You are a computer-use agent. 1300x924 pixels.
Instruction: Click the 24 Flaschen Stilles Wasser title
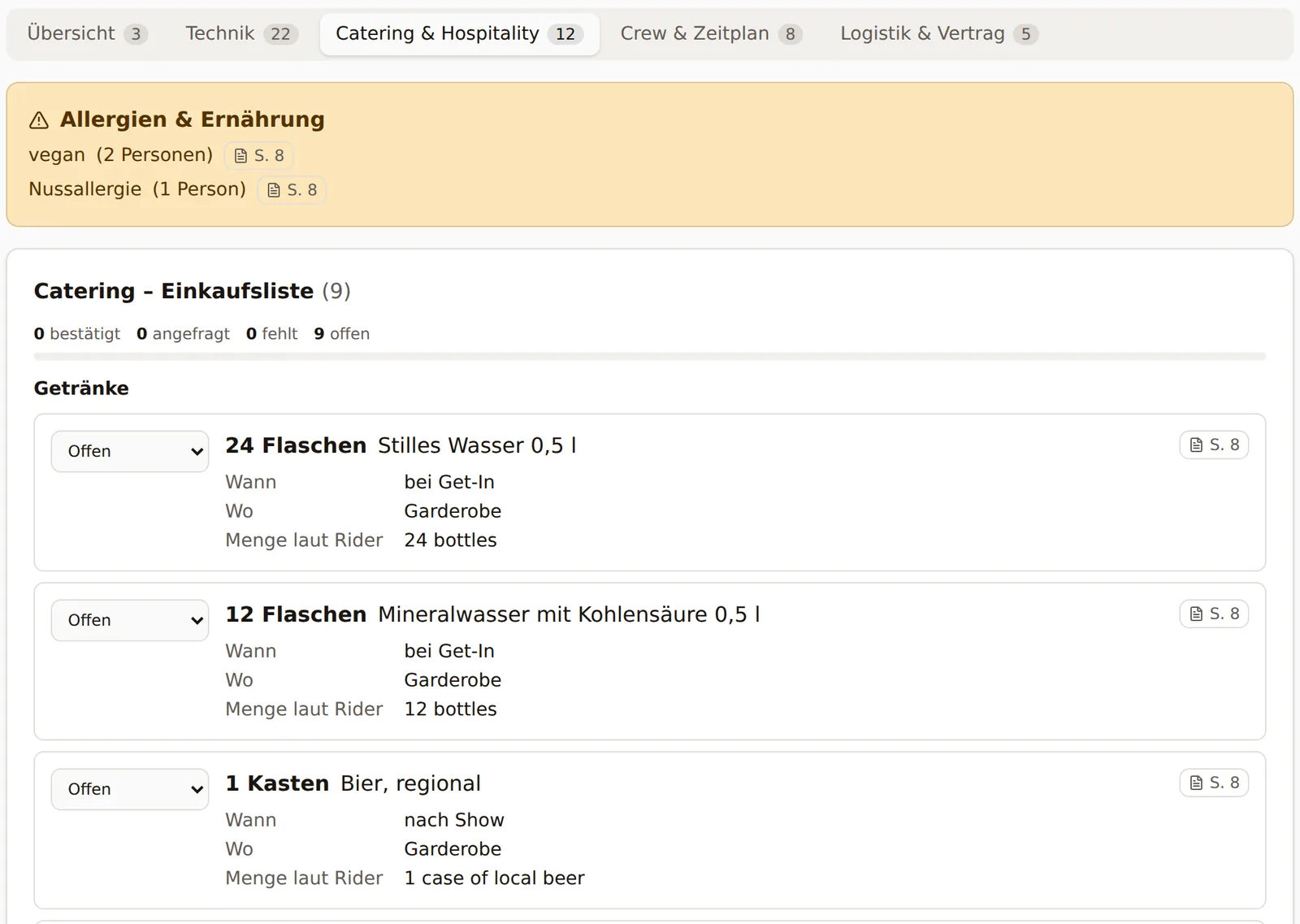click(x=401, y=445)
